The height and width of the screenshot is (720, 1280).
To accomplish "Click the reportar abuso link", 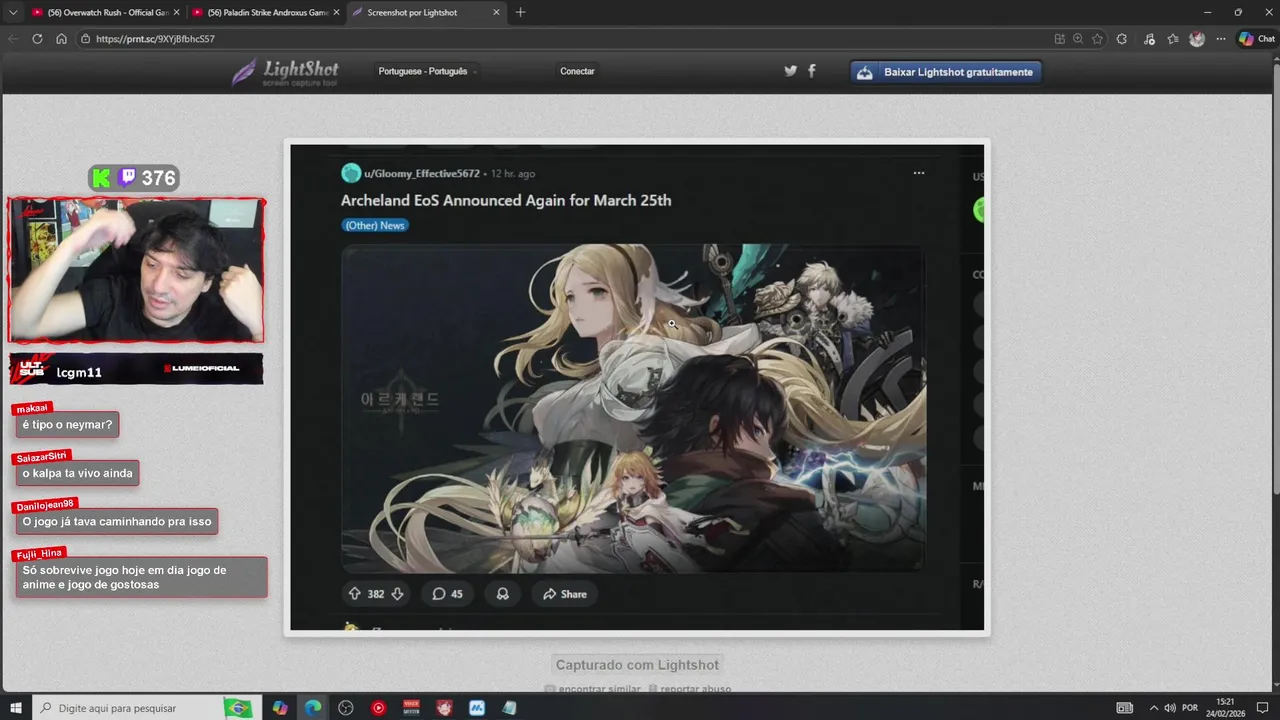I will coord(696,689).
